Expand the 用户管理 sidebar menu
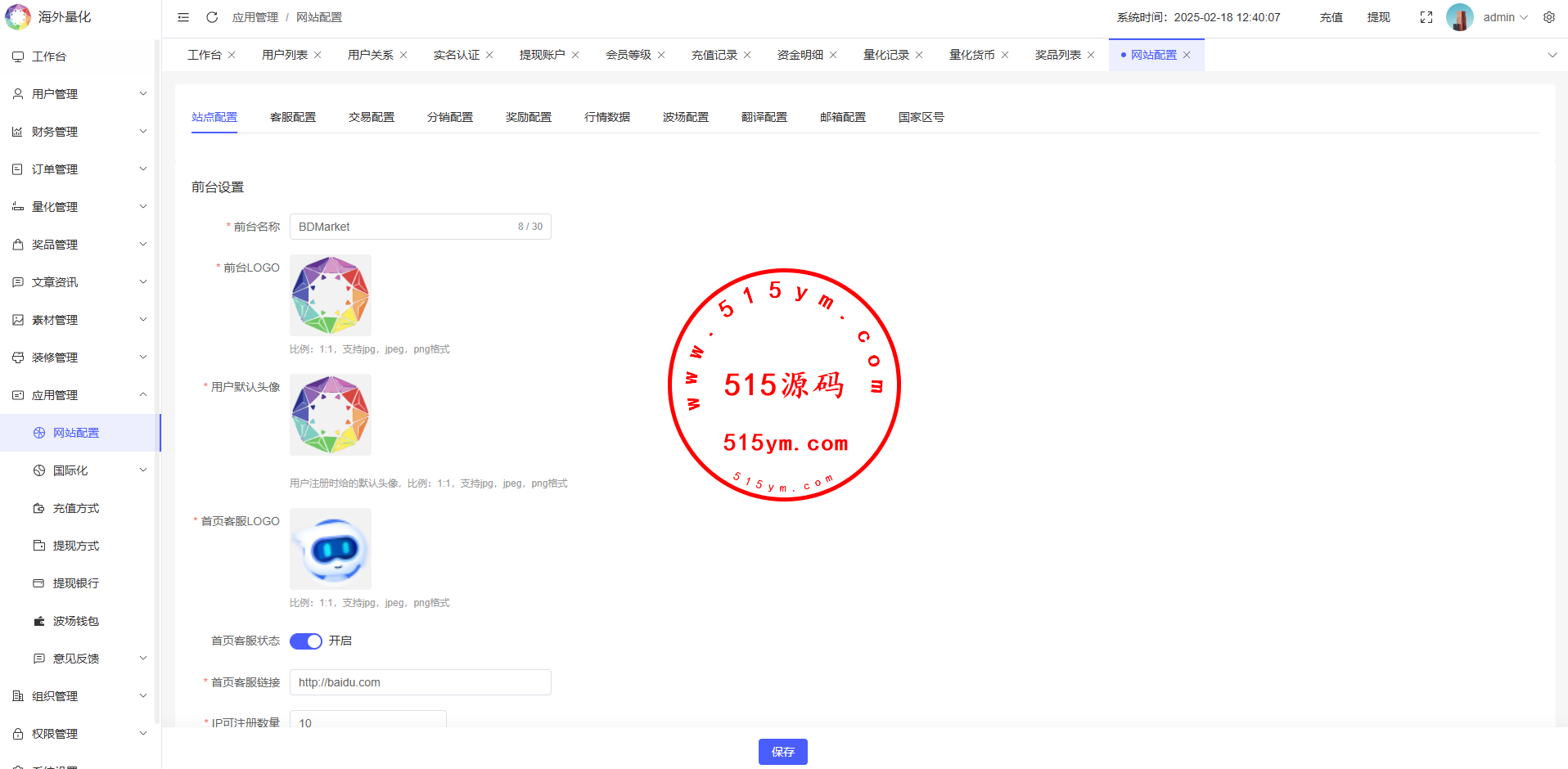 click(x=79, y=94)
